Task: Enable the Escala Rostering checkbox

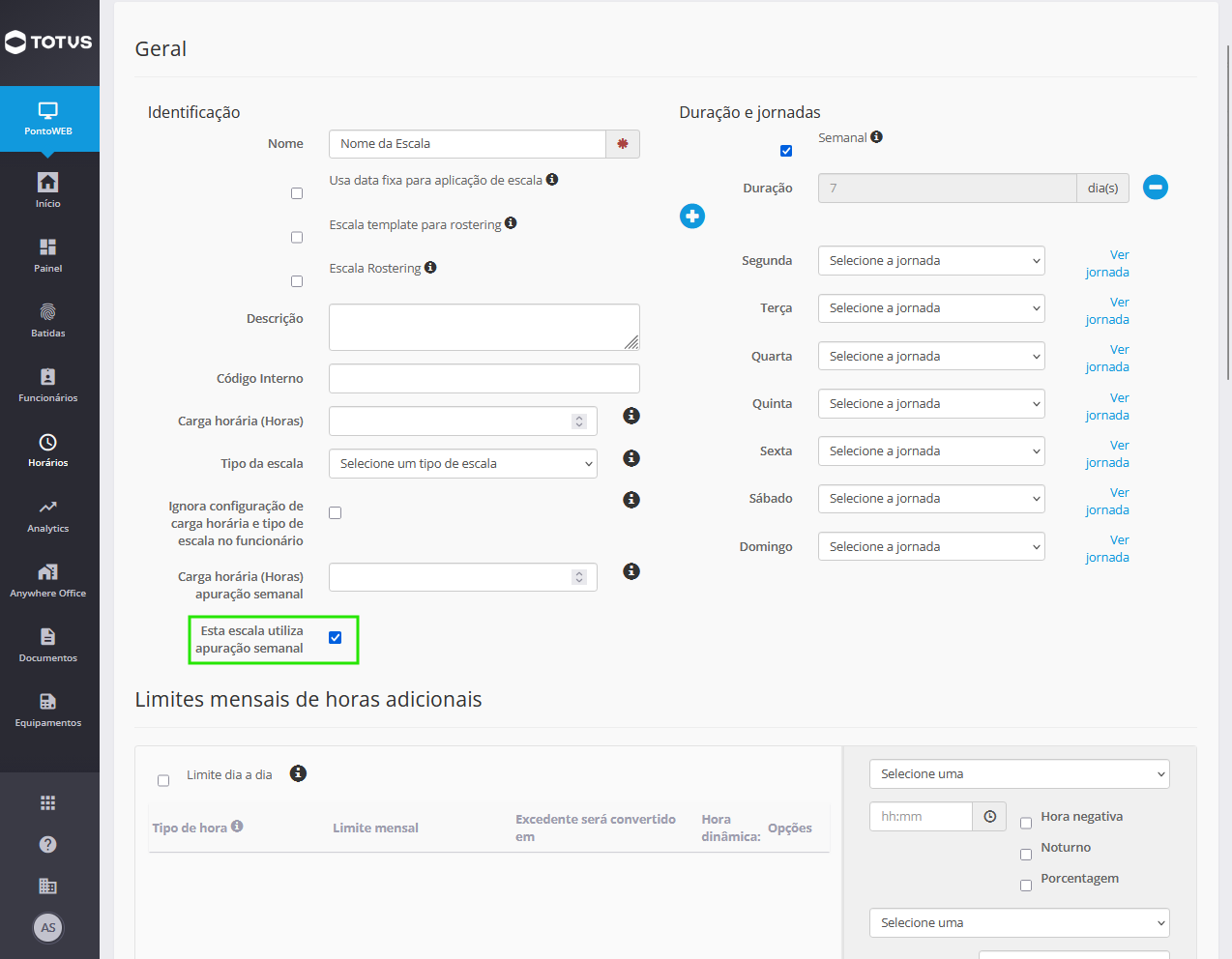Action: click(x=297, y=281)
